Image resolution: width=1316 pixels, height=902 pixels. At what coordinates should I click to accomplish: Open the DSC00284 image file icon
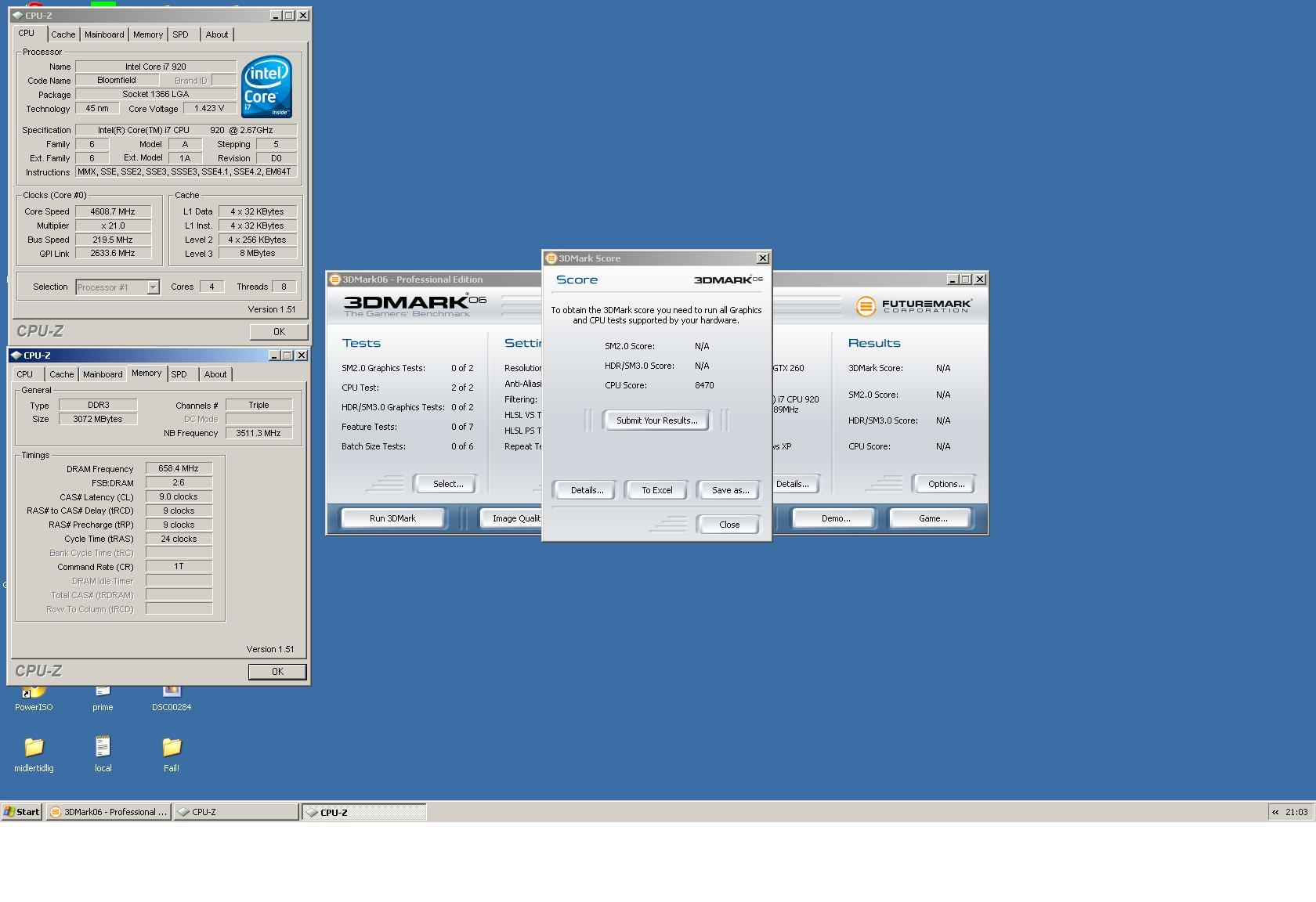coord(172,698)
